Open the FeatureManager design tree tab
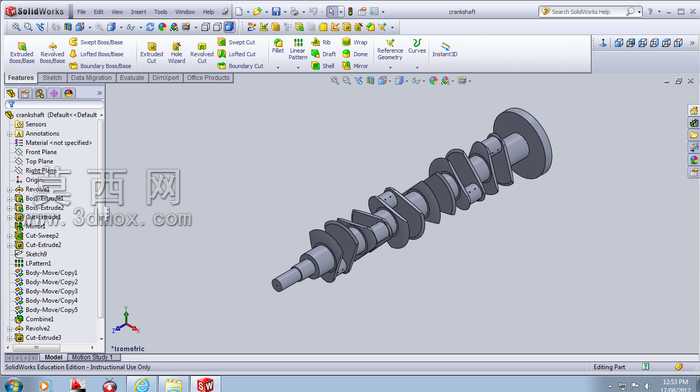The width and height of the screenshot is (700, 392). click(11, 93)
